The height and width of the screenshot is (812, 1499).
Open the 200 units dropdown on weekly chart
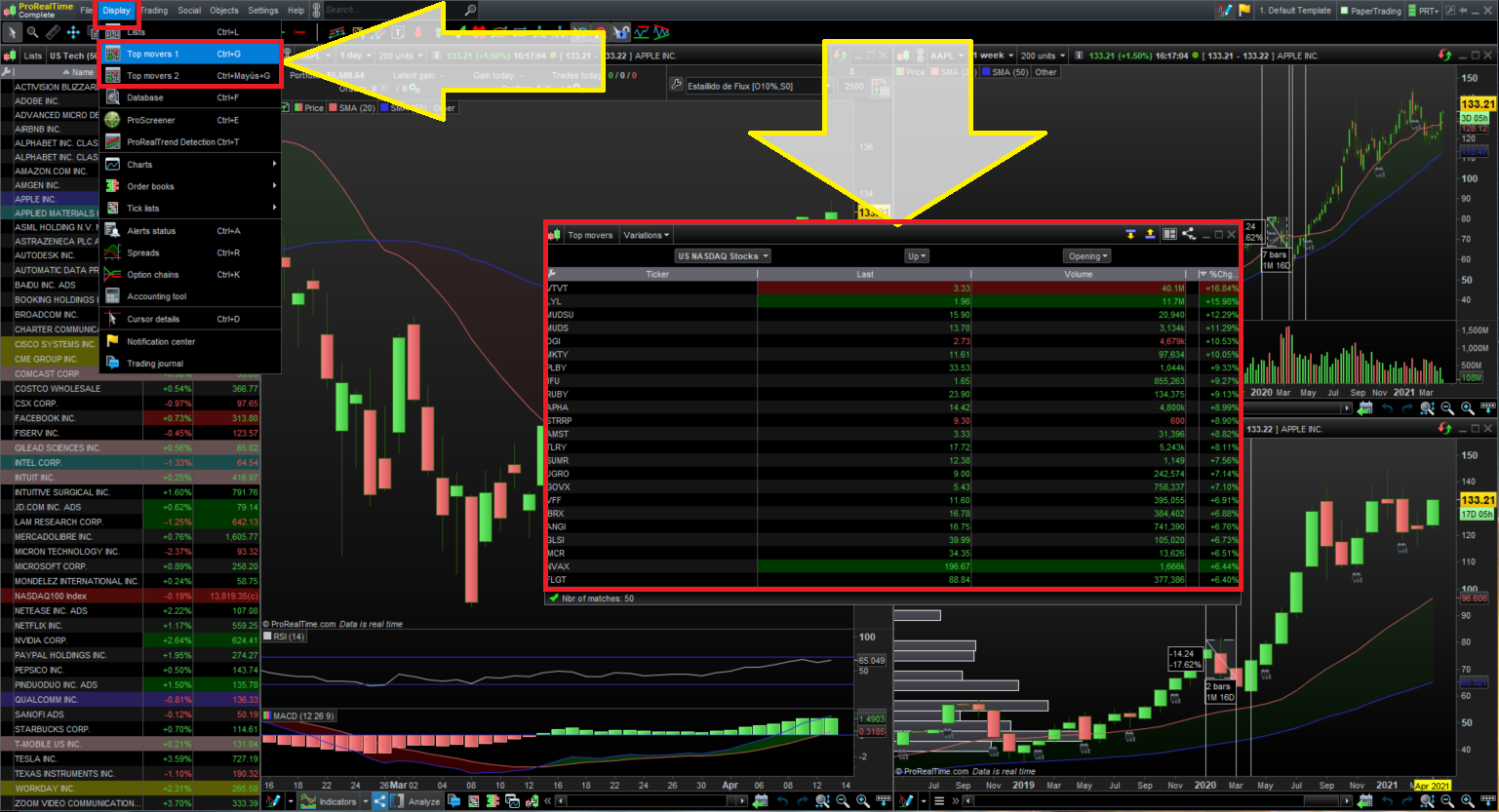tap(1043, 56)
